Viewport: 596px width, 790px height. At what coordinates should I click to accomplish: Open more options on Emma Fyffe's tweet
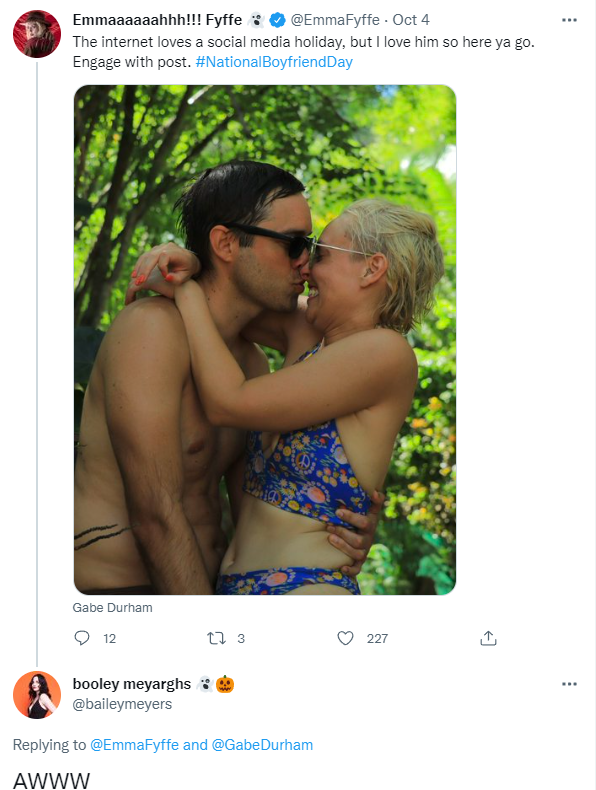click(569, 20)
